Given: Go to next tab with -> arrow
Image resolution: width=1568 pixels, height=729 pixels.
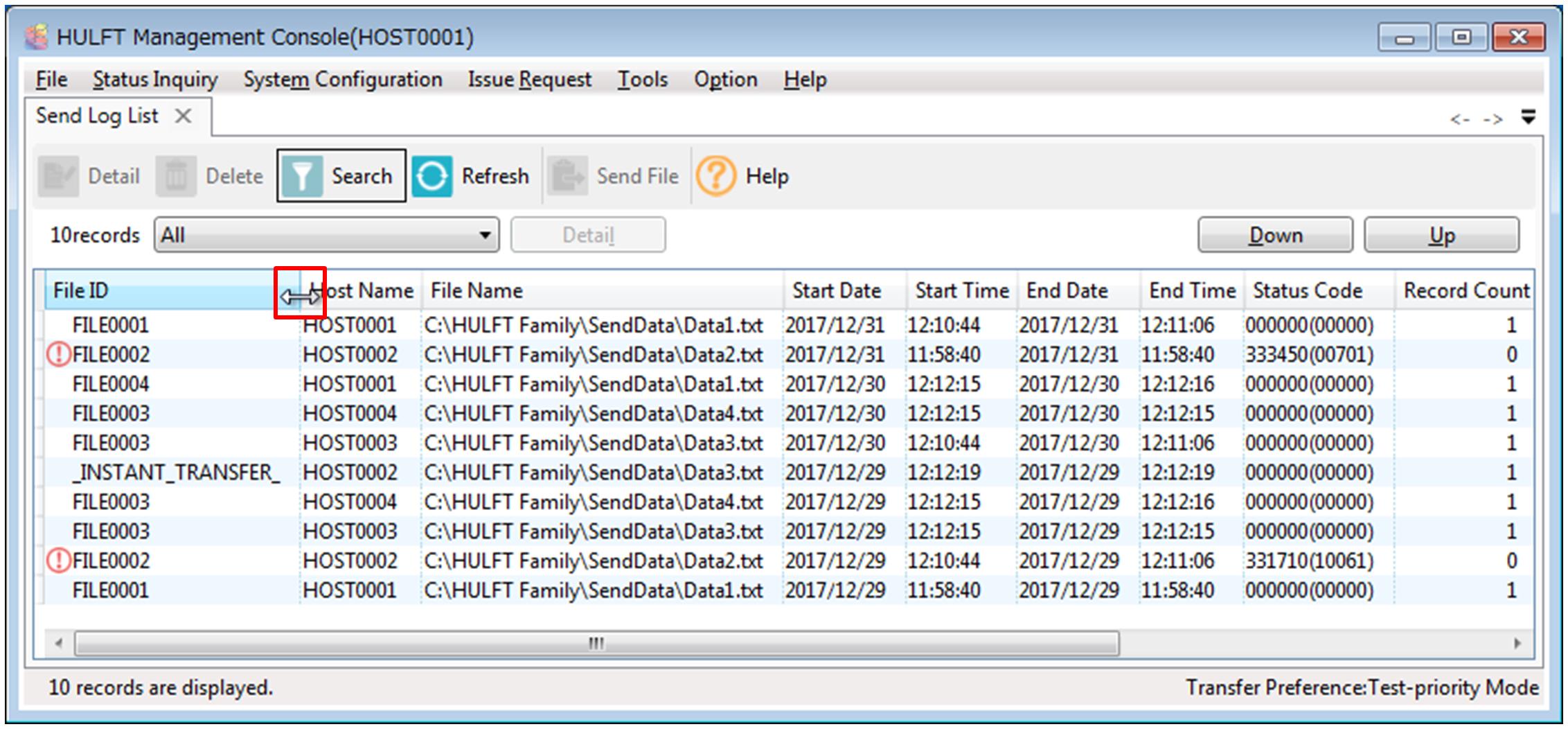Looking at the screenshot, I should [1493, 119].
